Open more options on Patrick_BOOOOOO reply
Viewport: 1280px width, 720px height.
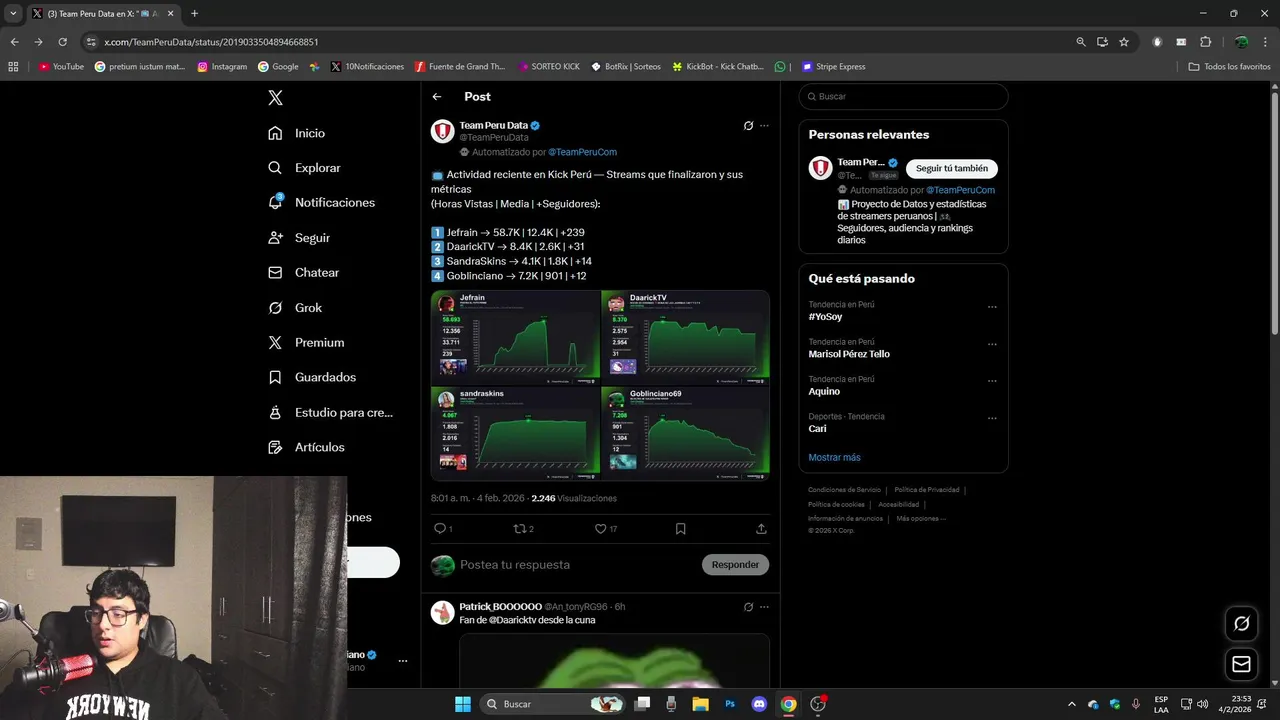(x=764, y=607)
